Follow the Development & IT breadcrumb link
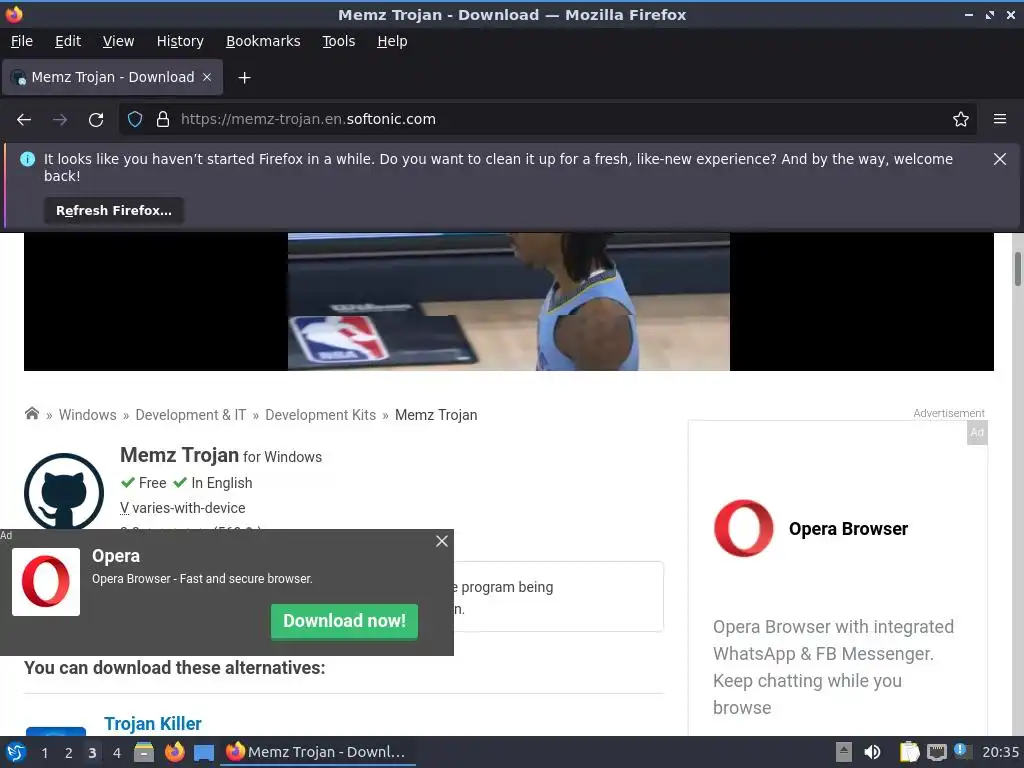Screen dimensions: 1024x768 click(191, 415)
